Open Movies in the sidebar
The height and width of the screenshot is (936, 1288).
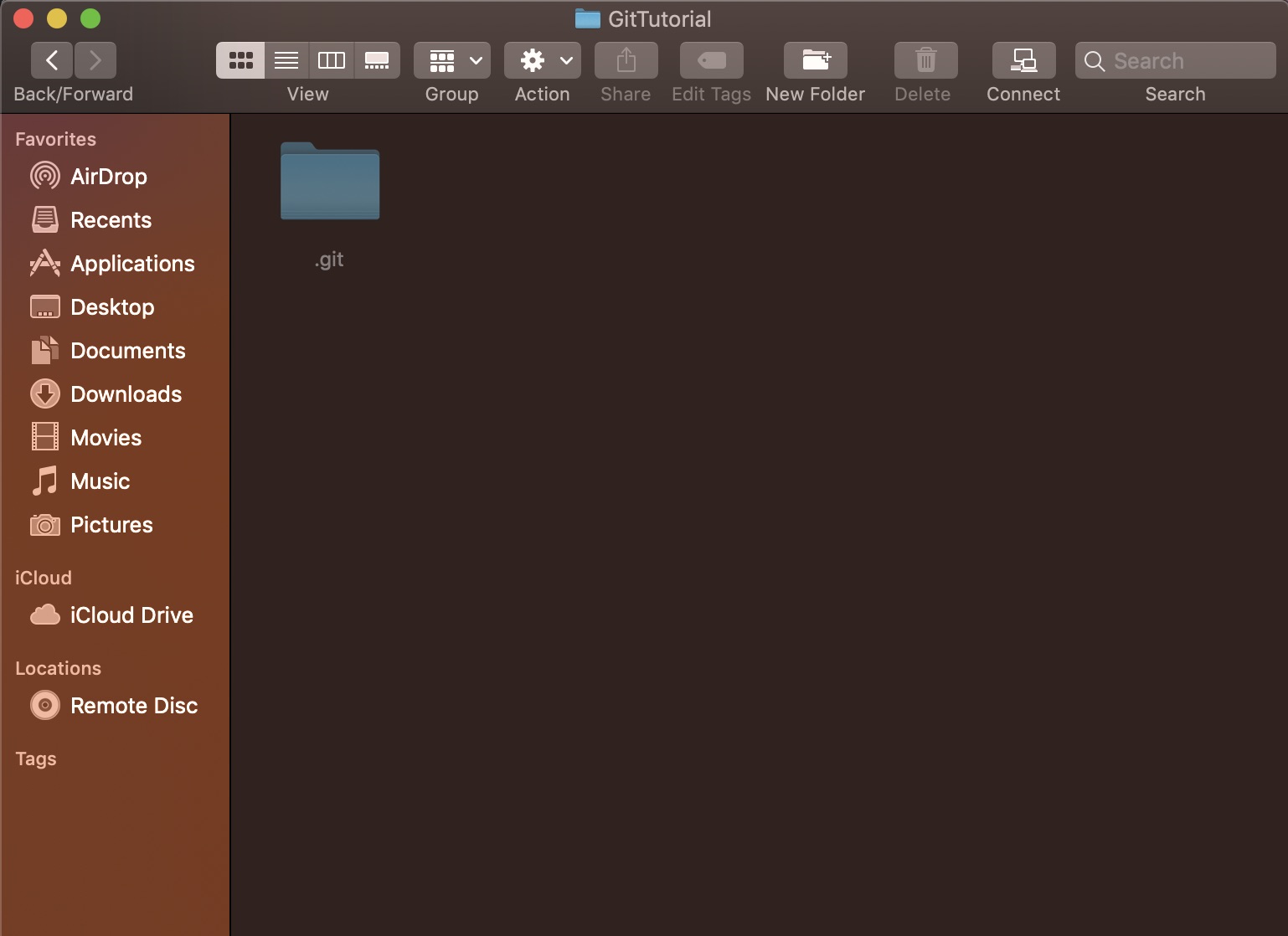pyautogui.click(x=116, y=438)
